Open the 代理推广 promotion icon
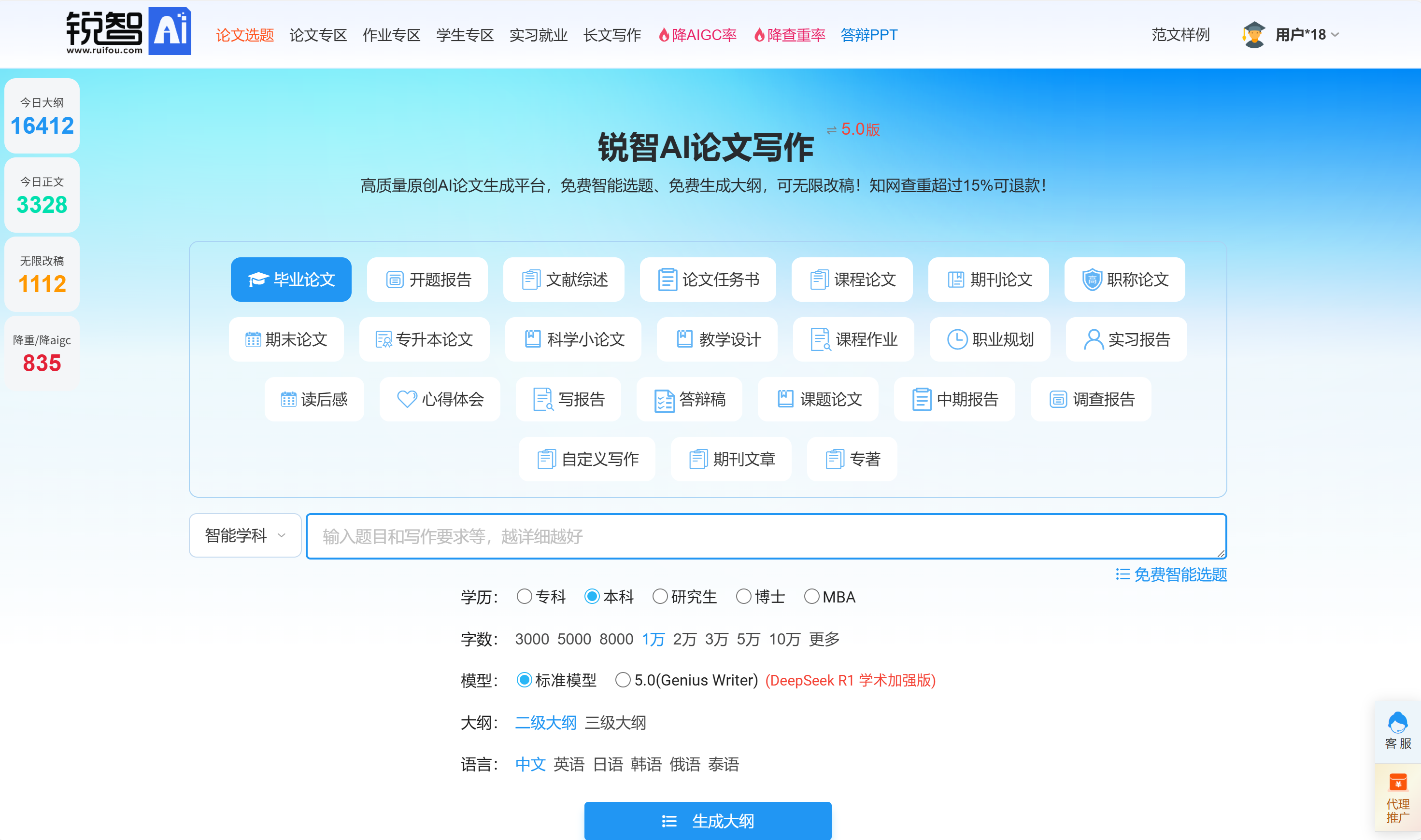 click(1397, 782)
